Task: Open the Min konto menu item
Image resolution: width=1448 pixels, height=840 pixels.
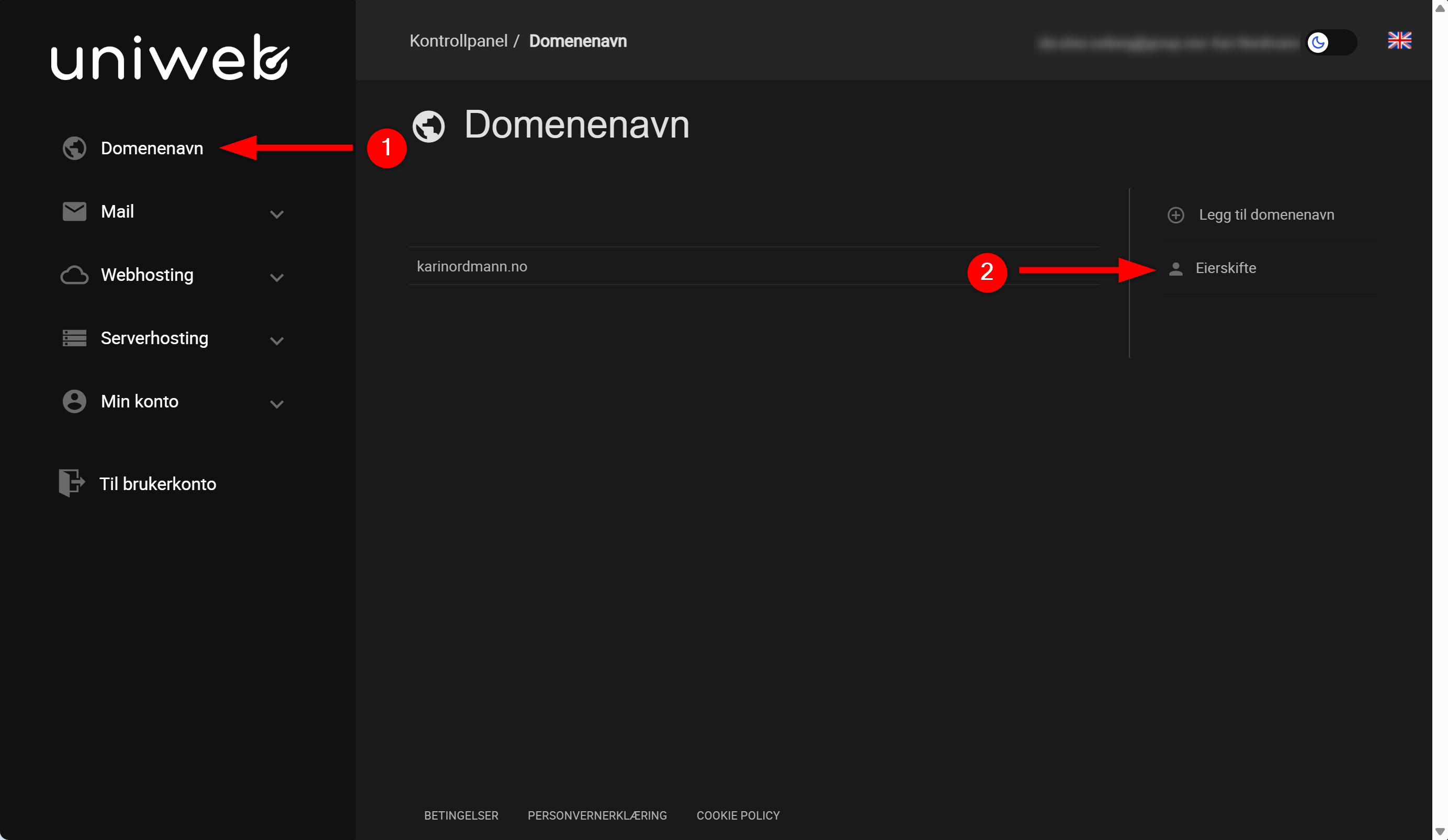Action: pos(140,401)
